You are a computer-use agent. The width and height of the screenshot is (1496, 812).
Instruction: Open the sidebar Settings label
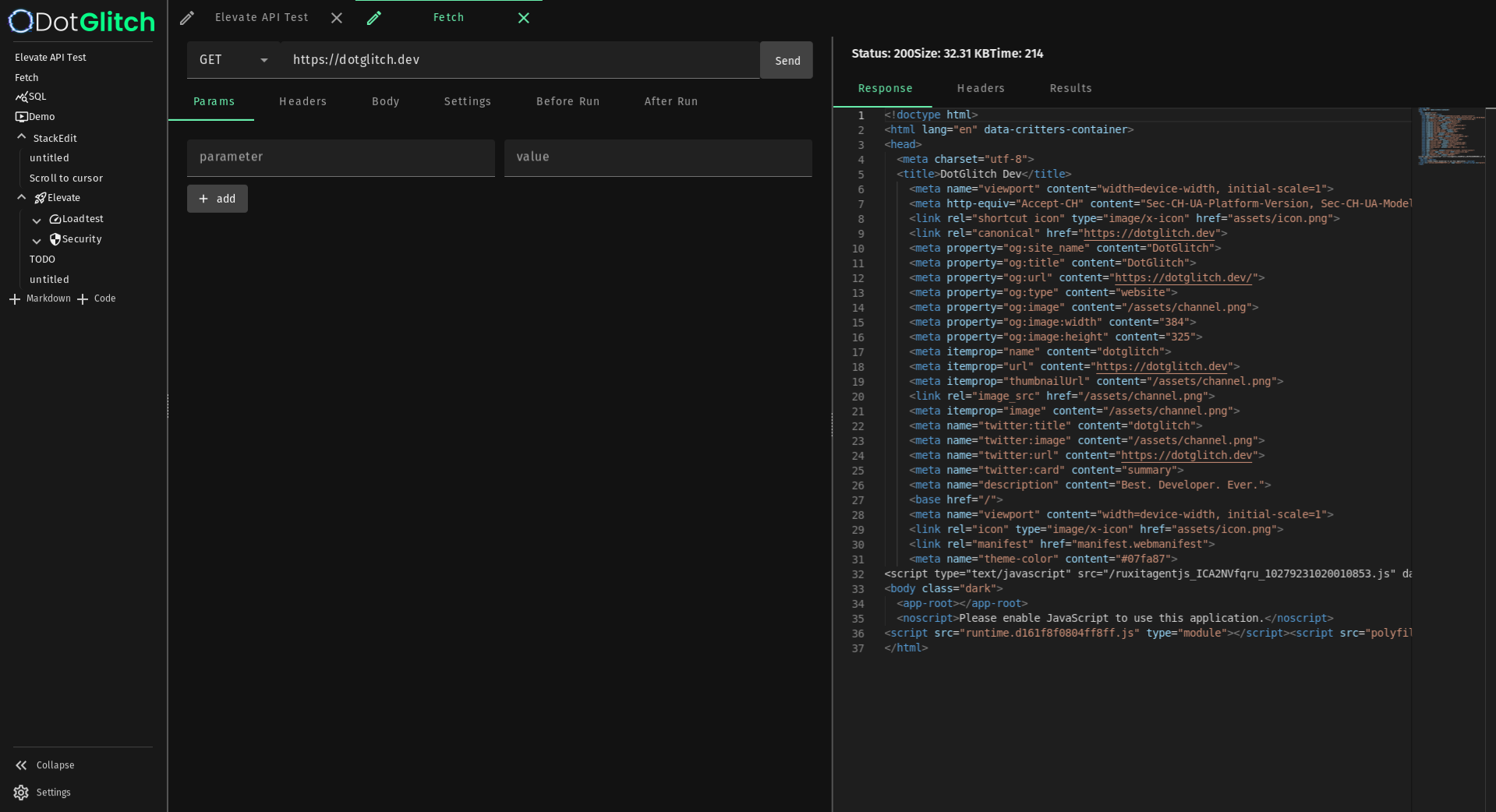pyautogui.click(x=54, y=793)
